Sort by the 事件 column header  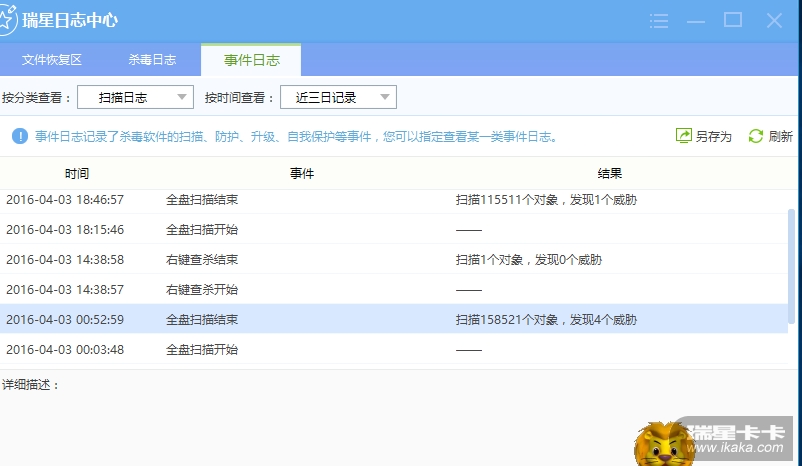pyautogui.click(x=302, y=174)
